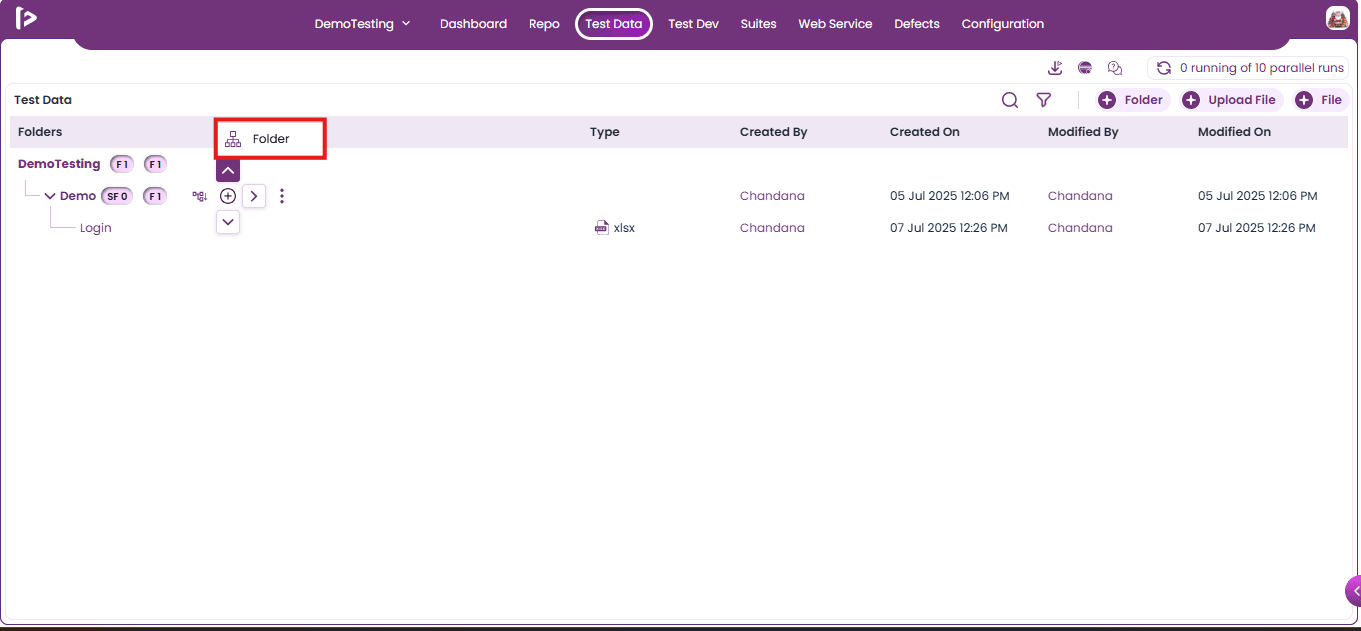Switch to the Test Dev tab
Screen dimensions: 1361x631
tap(693, 24)
